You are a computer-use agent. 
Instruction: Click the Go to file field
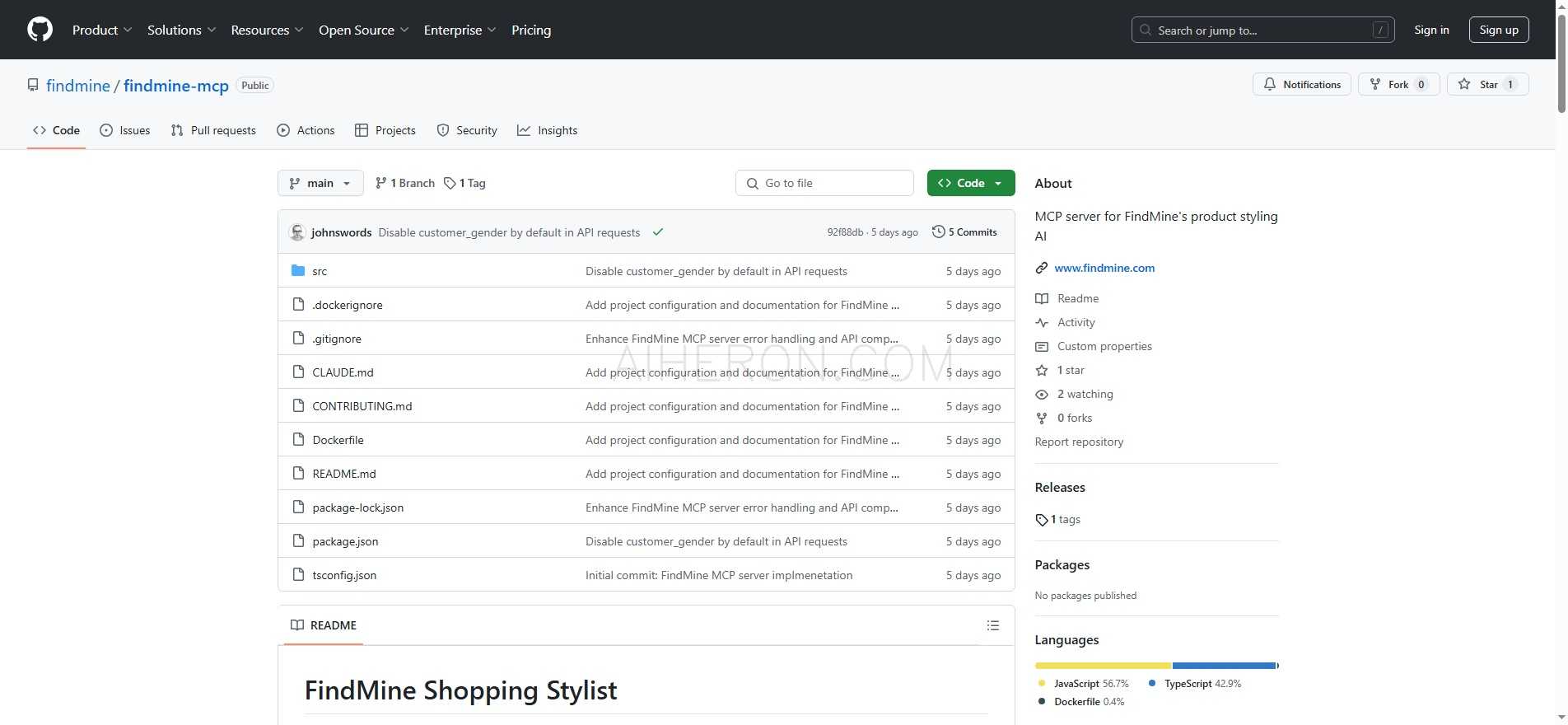[x=824, y=183]
